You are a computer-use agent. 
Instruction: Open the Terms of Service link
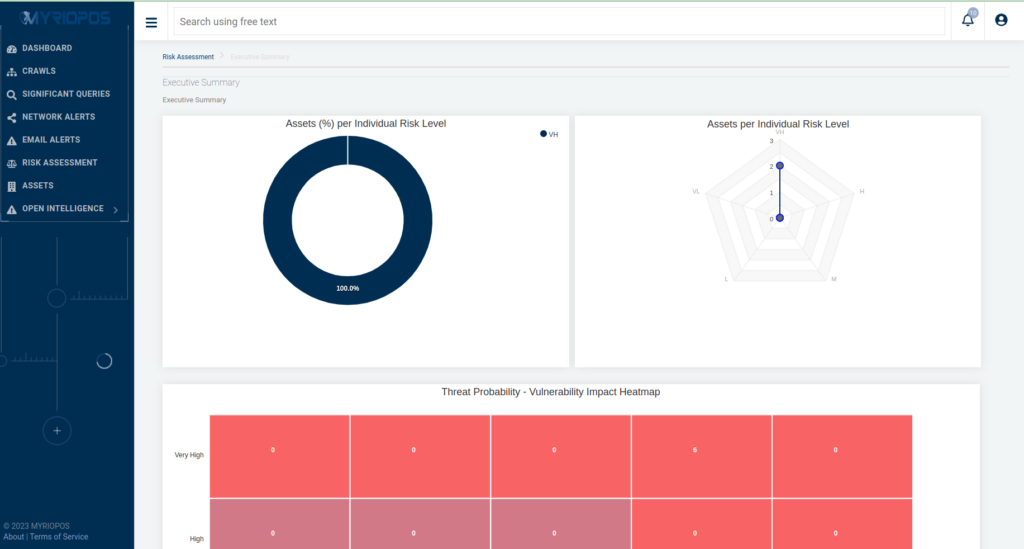tap(59, 537)
